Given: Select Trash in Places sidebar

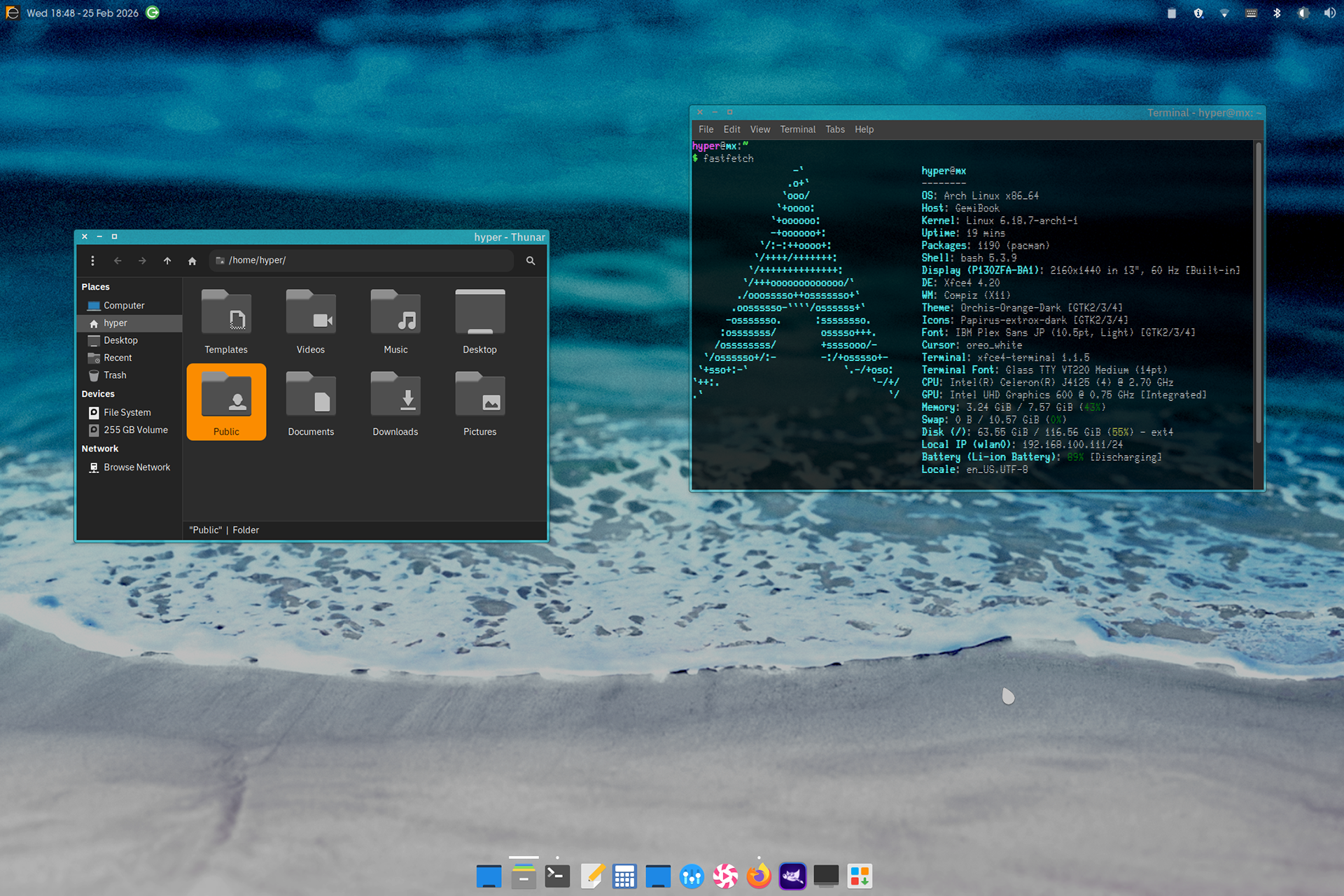Looking at the screenshot, I should pos(115,375).
